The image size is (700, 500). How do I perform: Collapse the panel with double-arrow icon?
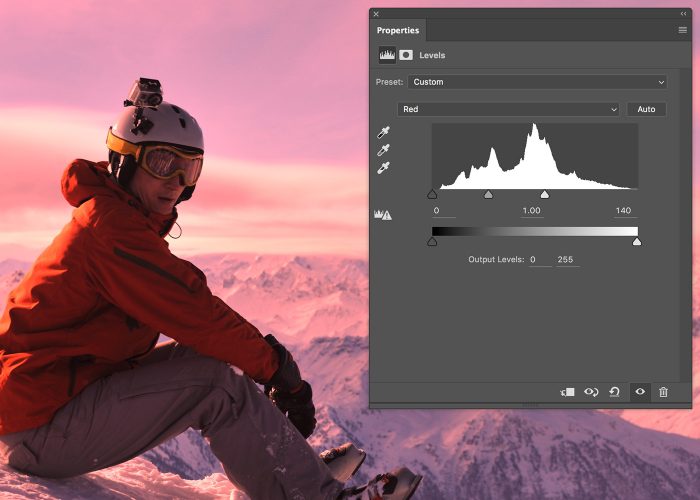[683, 14]
